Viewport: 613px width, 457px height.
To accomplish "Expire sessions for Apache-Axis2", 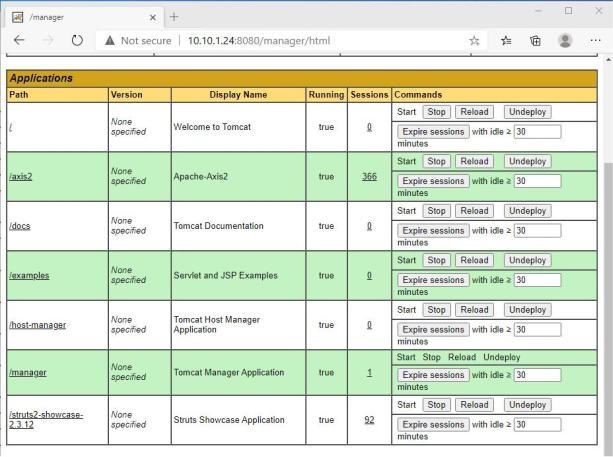I will click(433, 181).
